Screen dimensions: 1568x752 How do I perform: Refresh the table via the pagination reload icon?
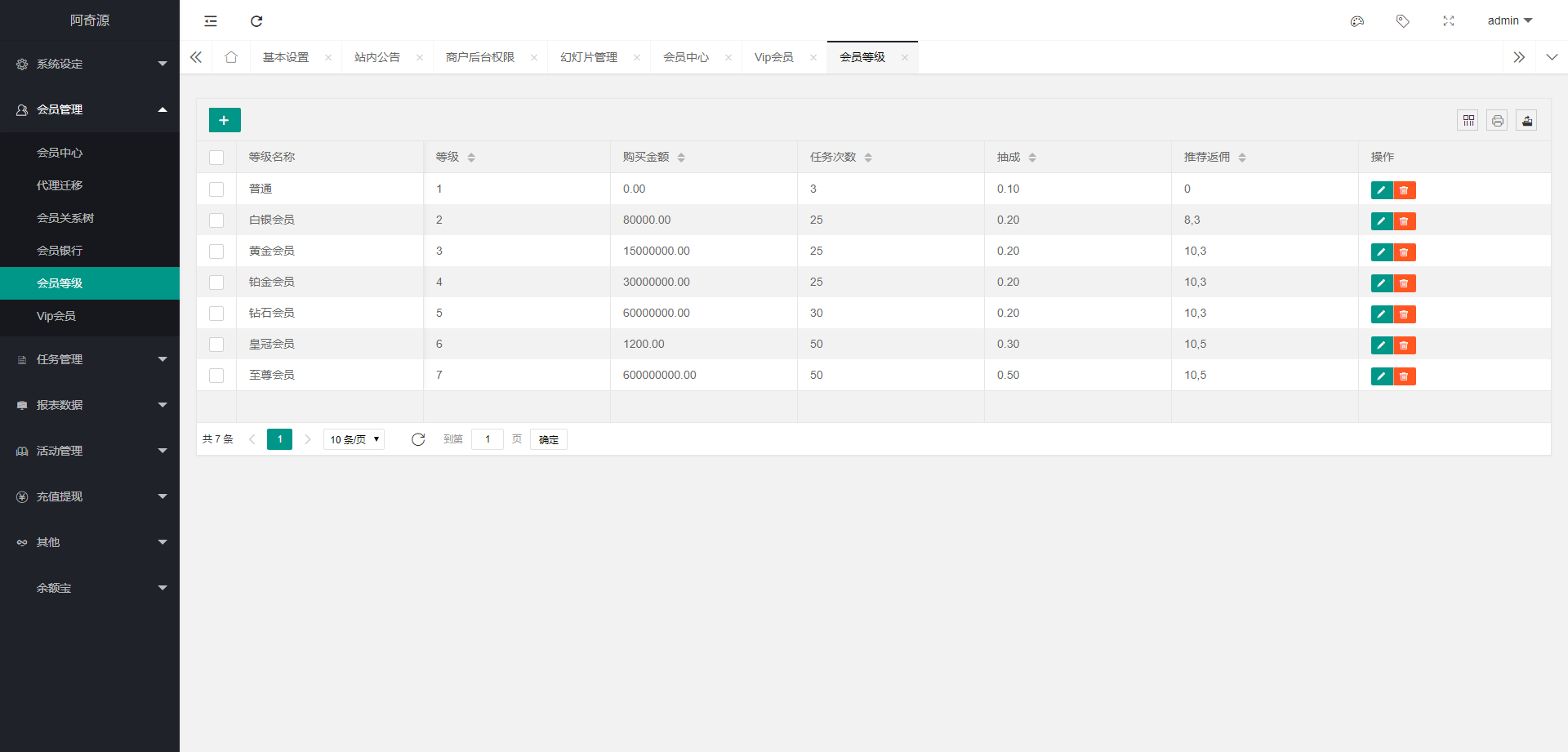point(418,438)
